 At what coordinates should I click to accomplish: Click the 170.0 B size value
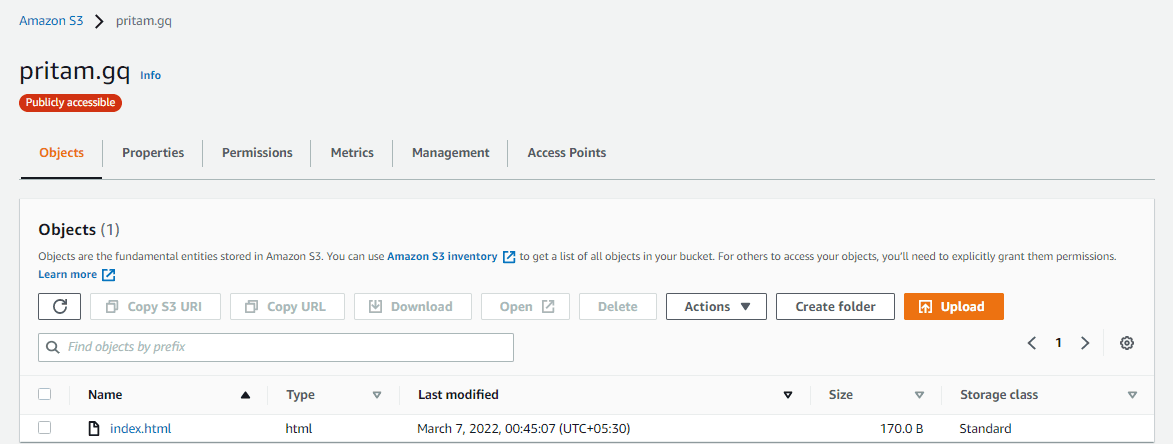click(x=901, y=429)
